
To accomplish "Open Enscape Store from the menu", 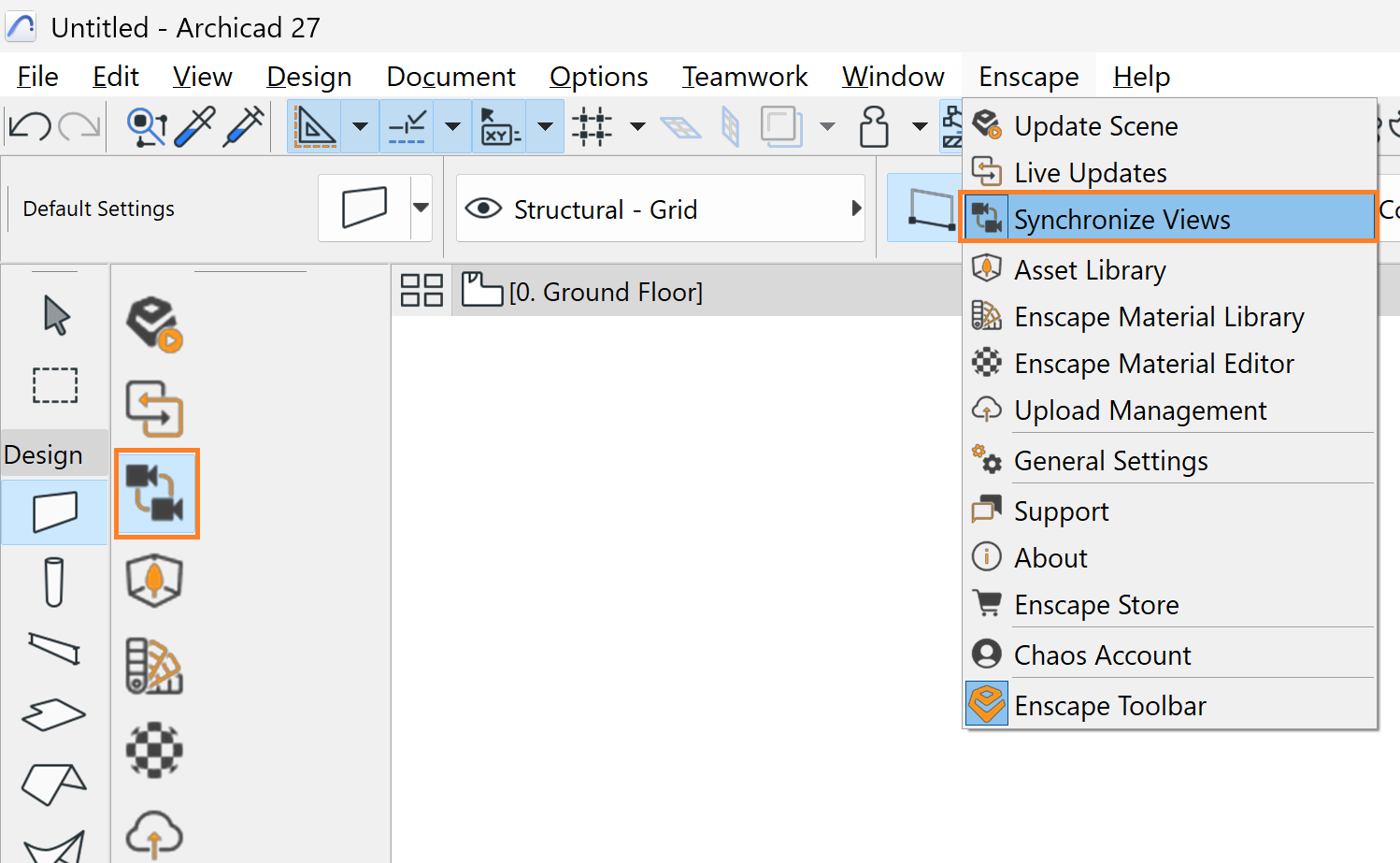I will (x=1170, y=605).
